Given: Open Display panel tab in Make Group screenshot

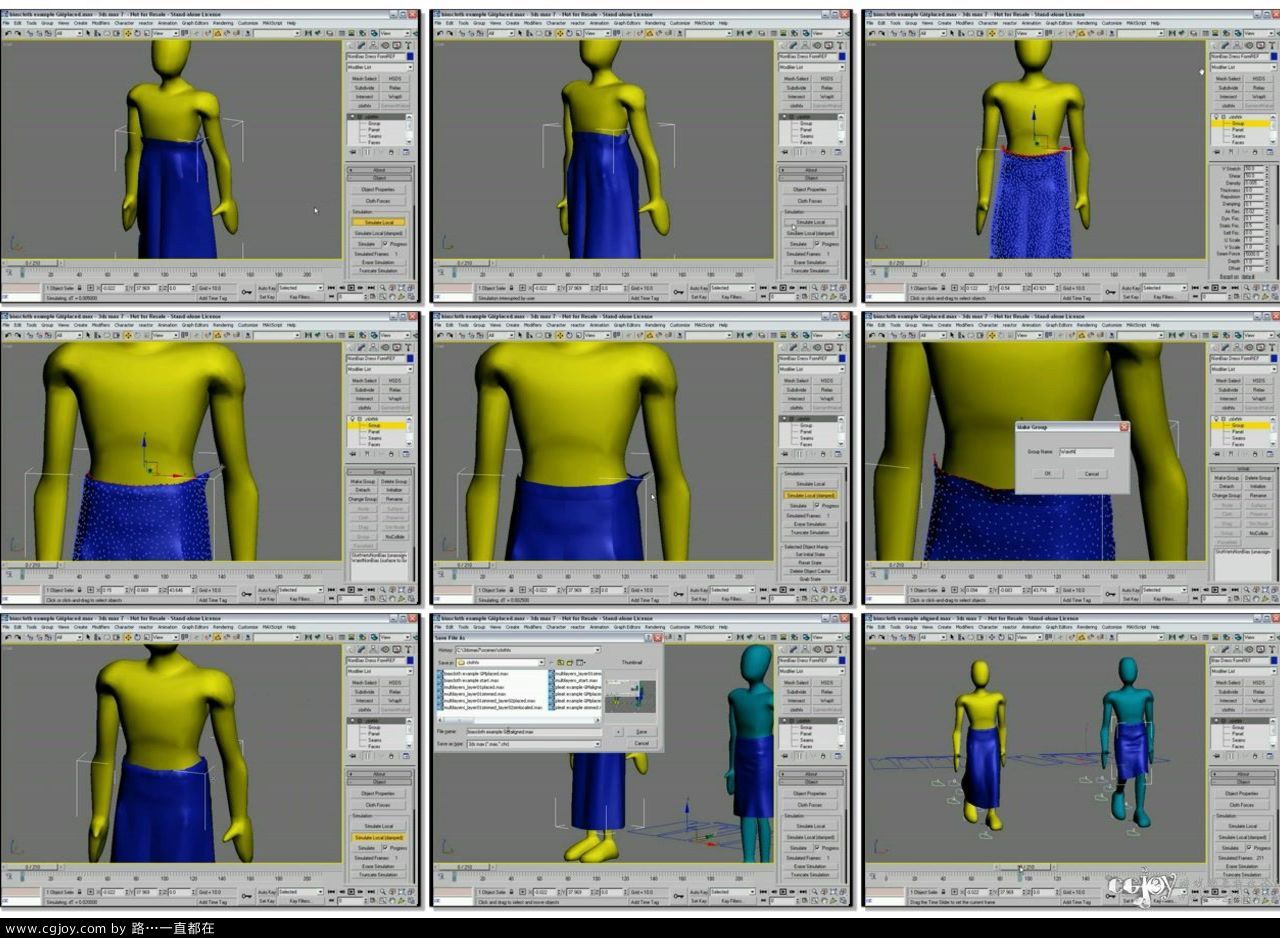Looking at the screenshot, I should [x=1260, y=347].
